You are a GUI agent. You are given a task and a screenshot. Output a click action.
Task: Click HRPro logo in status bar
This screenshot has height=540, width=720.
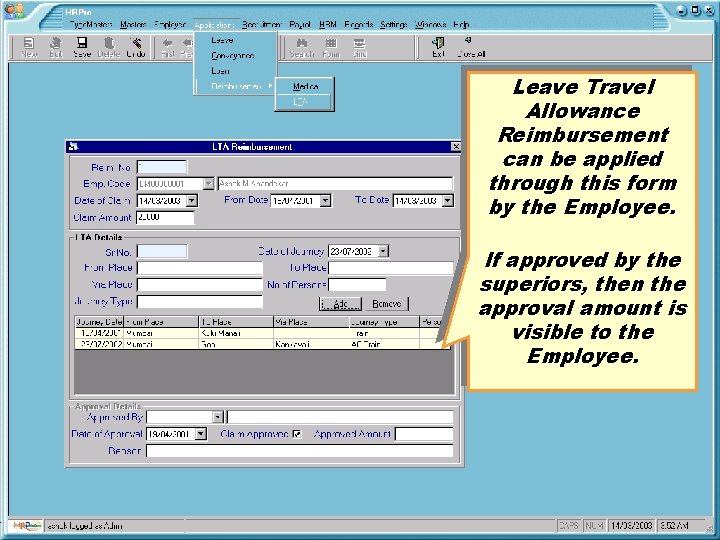click(27, 525)
